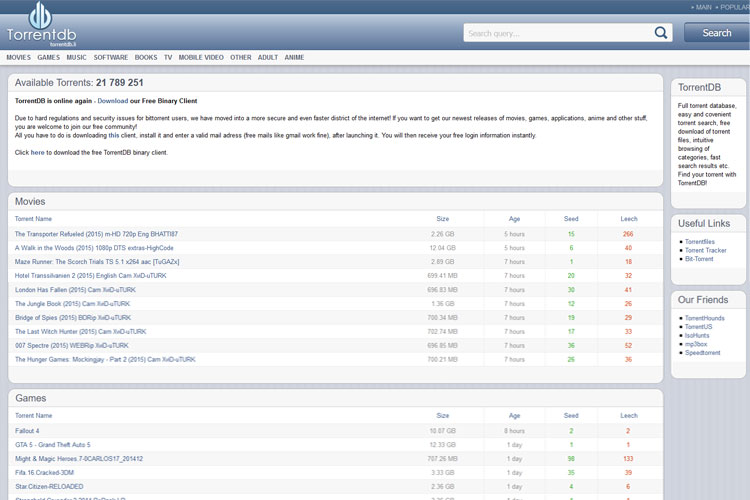Open the OTHER category menu
750x500 pixels.
[241, 57]
